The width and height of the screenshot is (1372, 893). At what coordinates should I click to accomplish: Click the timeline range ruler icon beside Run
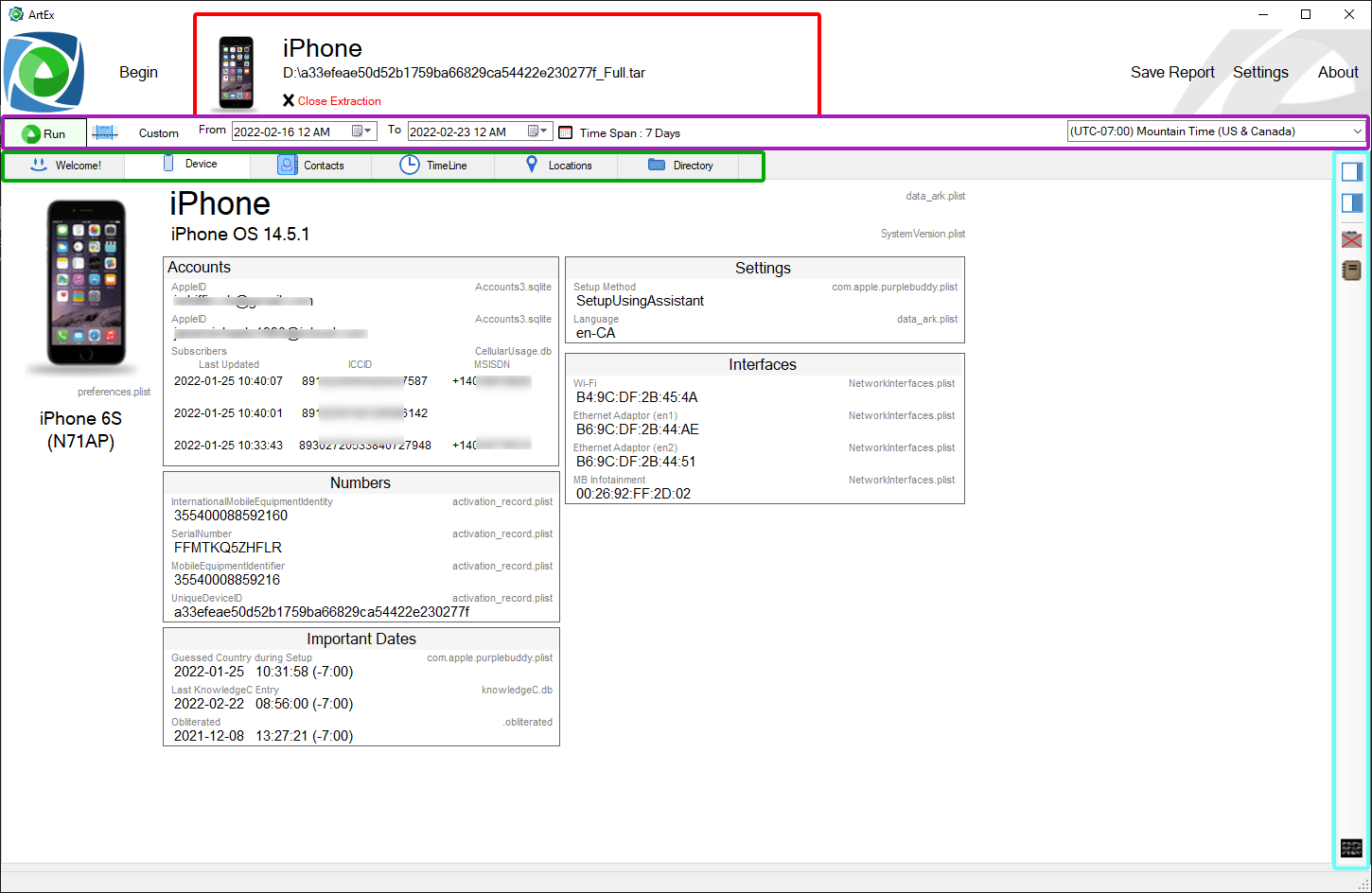pos(105,133)
